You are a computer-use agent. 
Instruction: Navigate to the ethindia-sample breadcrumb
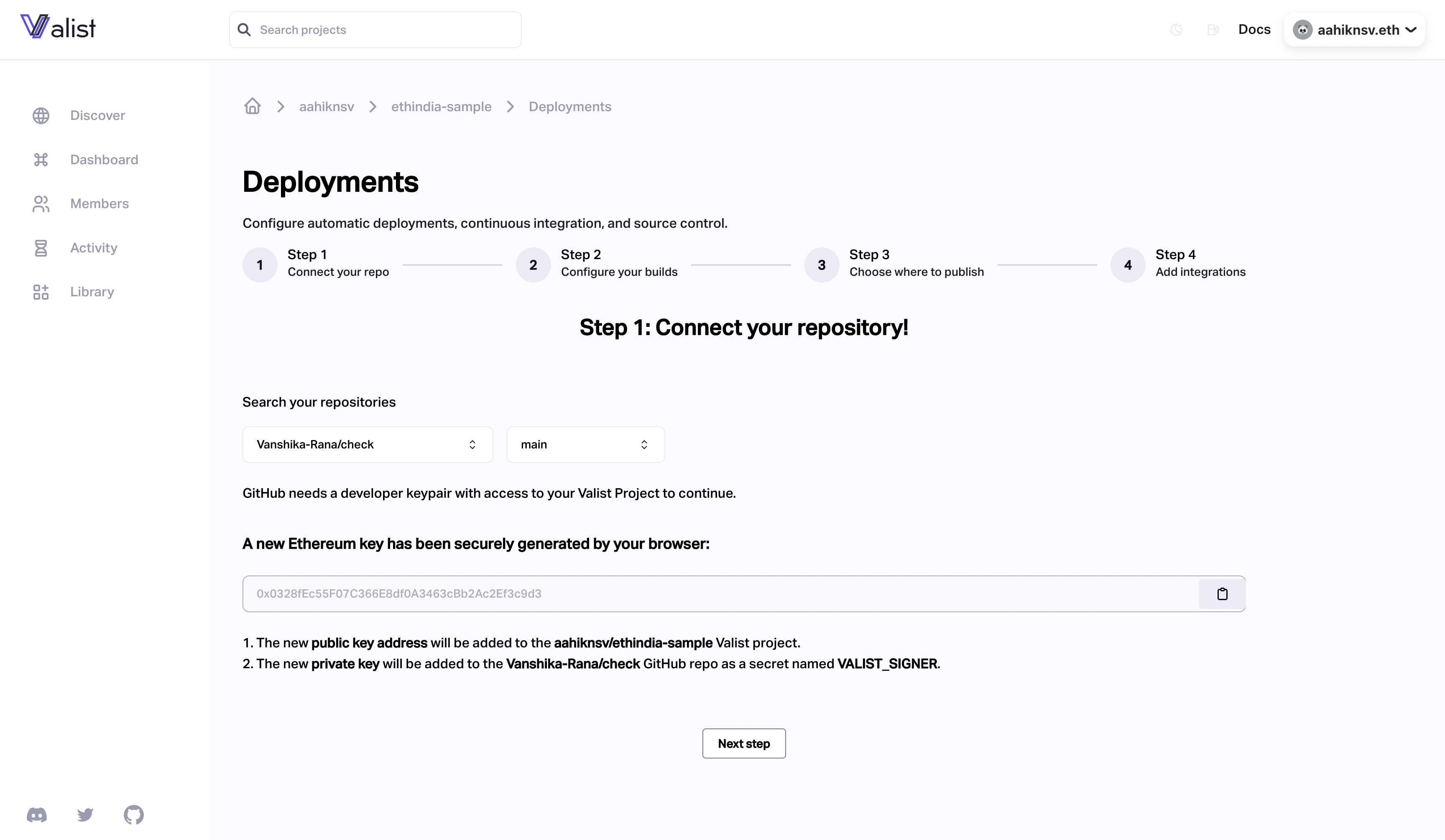tap(441, 107)
